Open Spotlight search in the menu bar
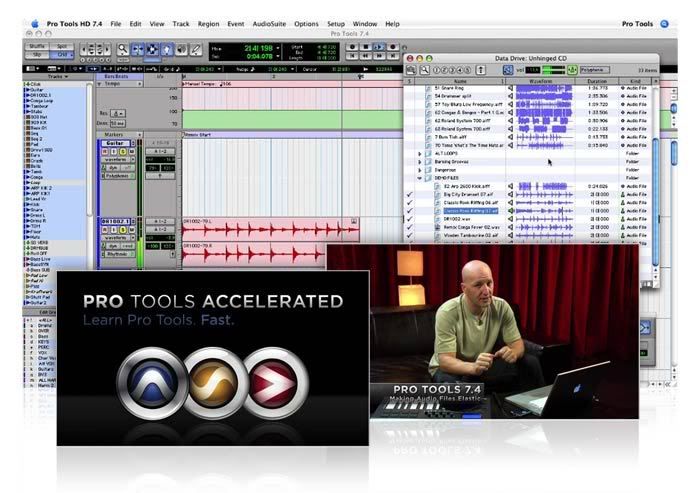Image resolution: width=700 pixels, height=493 pixels. tap(664, 24)
